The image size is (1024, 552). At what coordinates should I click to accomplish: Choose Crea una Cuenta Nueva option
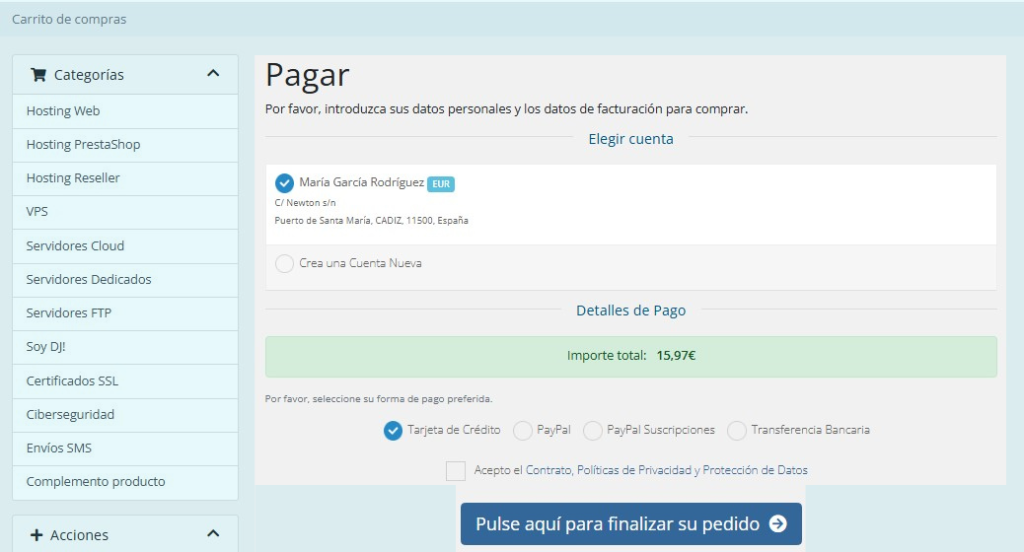[x=284, y=263]
